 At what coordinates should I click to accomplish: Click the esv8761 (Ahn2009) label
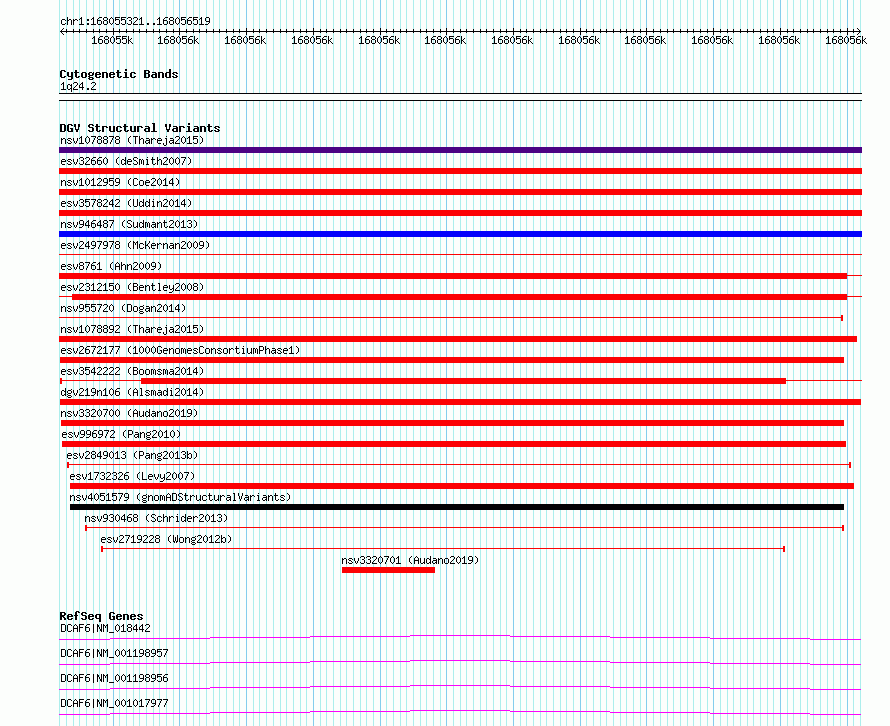tap(111, 266)
